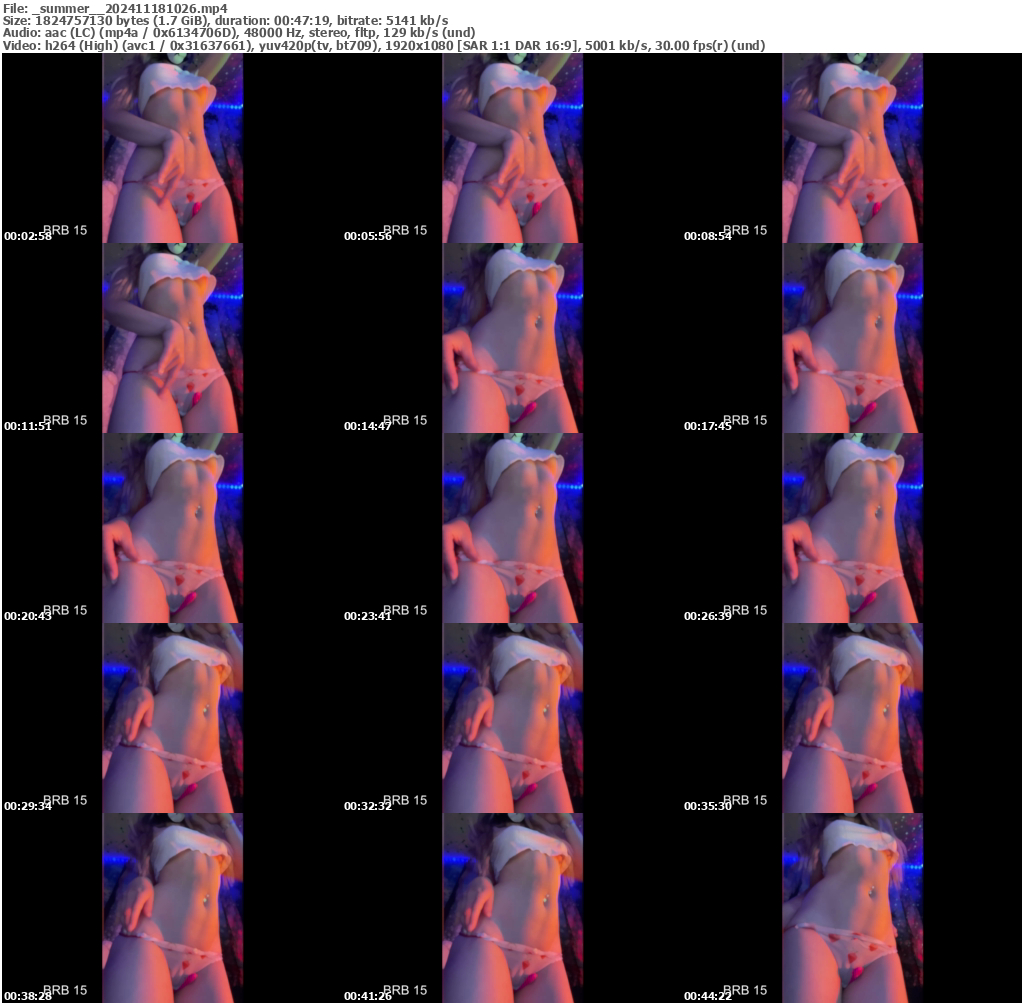Click the 00:26:39 frame preview
This screenshot has width=1024, height=1003.
851,527
